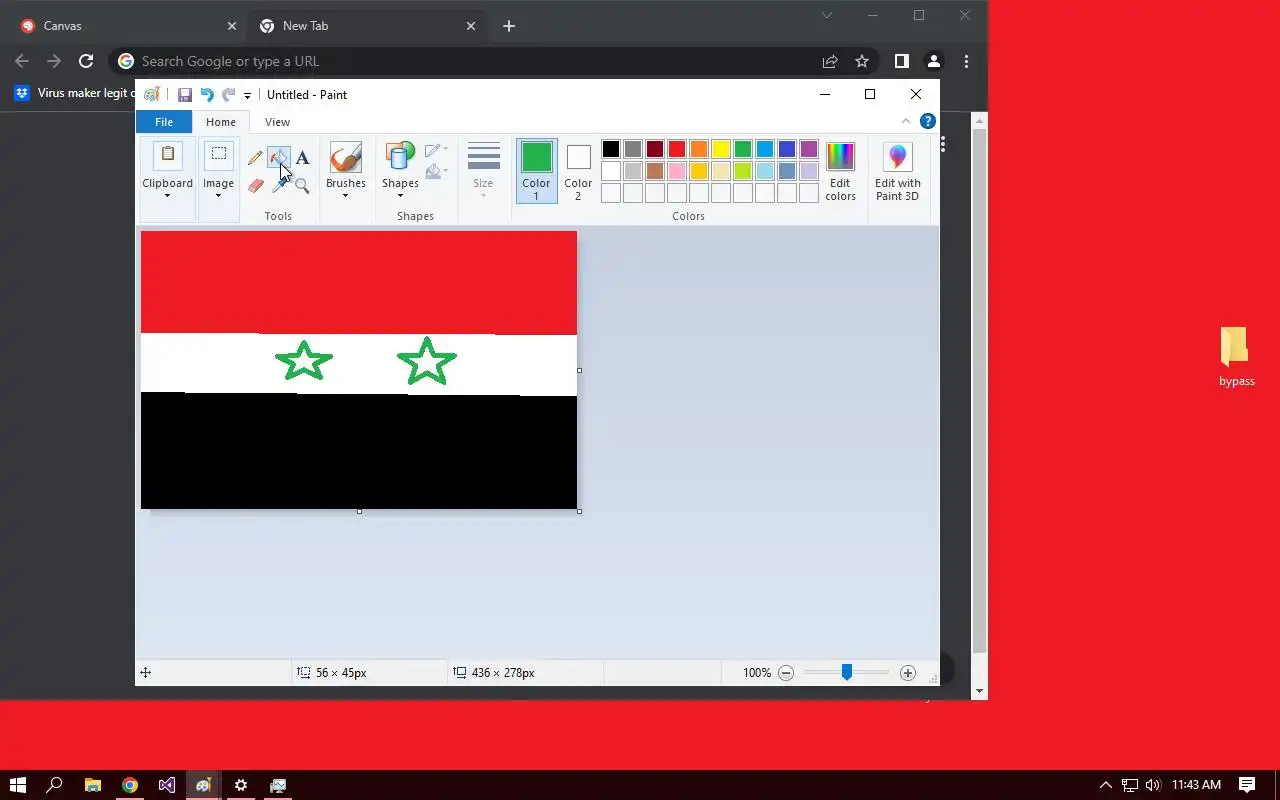Click the Redo arrow in Paint
The height and width of the screenshot is (800, 1280).
(x=228, y=95)
